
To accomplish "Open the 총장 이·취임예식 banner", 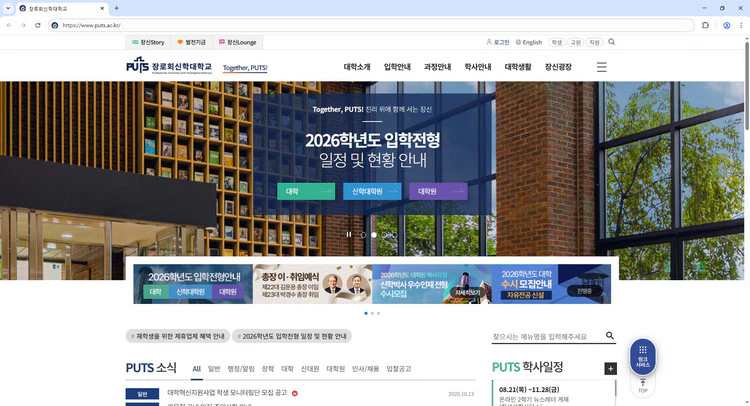I will (312, 284).
